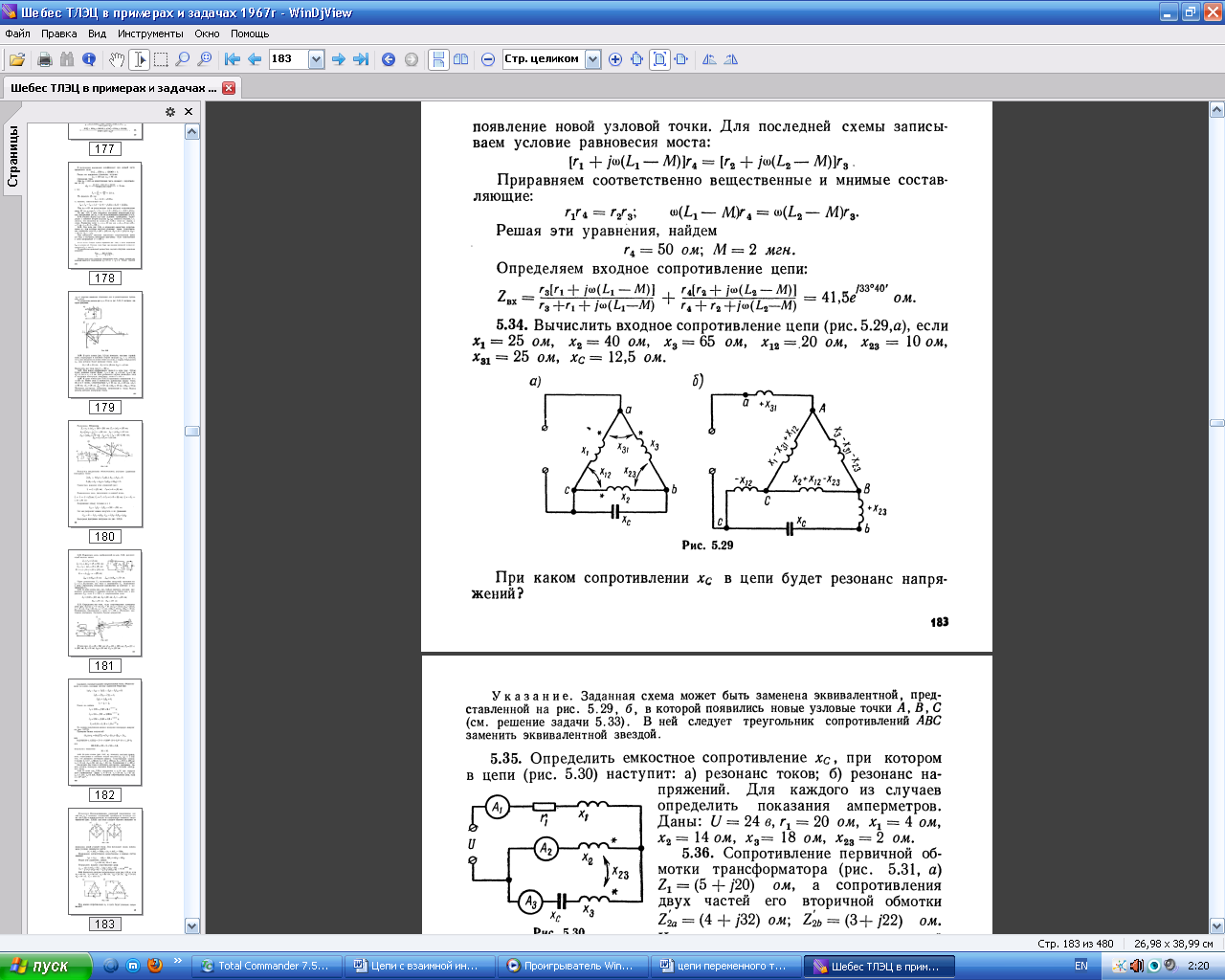1225x980 pixels.
Task: Open the 'Инструменты' menu
Action: [x=150, y=33]
